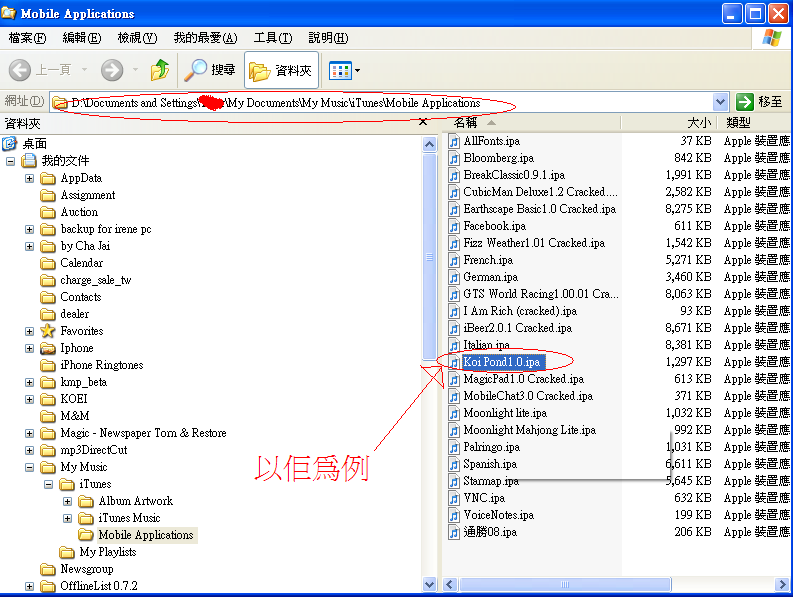793x597 pixels.
Task: Open the Views icon dropdown
Action: [x=345, y=70]
